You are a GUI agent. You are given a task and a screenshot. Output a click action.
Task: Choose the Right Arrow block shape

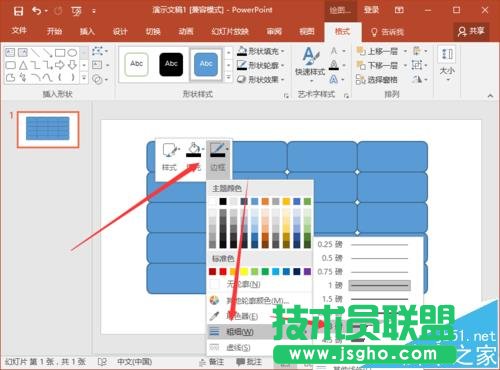tap(60, 65)
